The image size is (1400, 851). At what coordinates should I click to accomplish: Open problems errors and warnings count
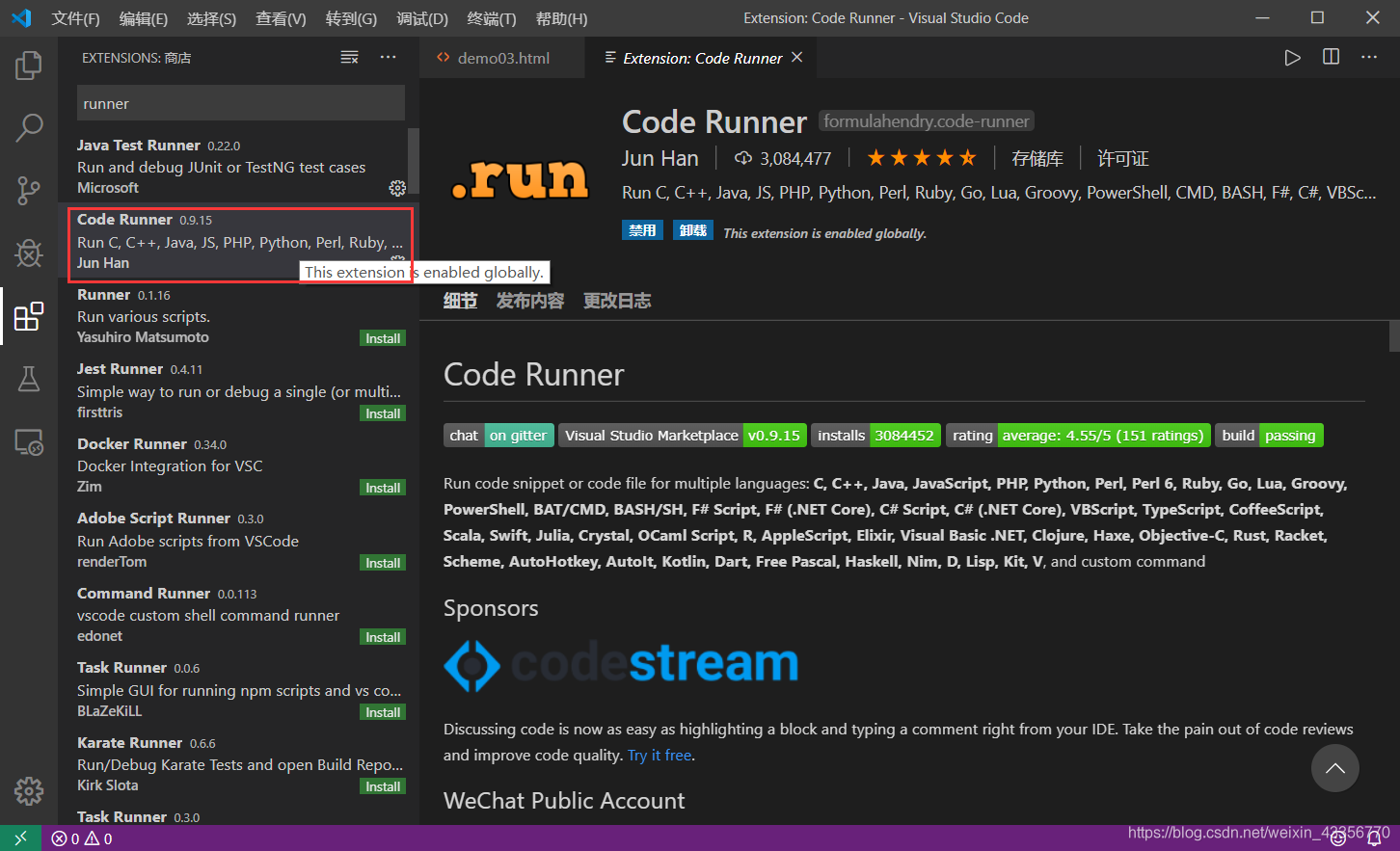[x=82, y=838]
